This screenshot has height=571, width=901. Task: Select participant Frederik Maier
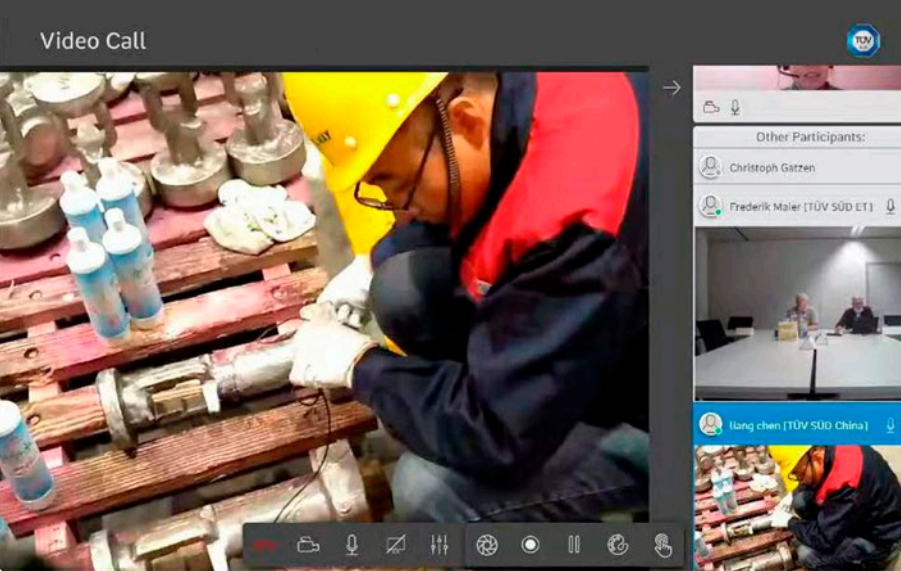point(800,207)
